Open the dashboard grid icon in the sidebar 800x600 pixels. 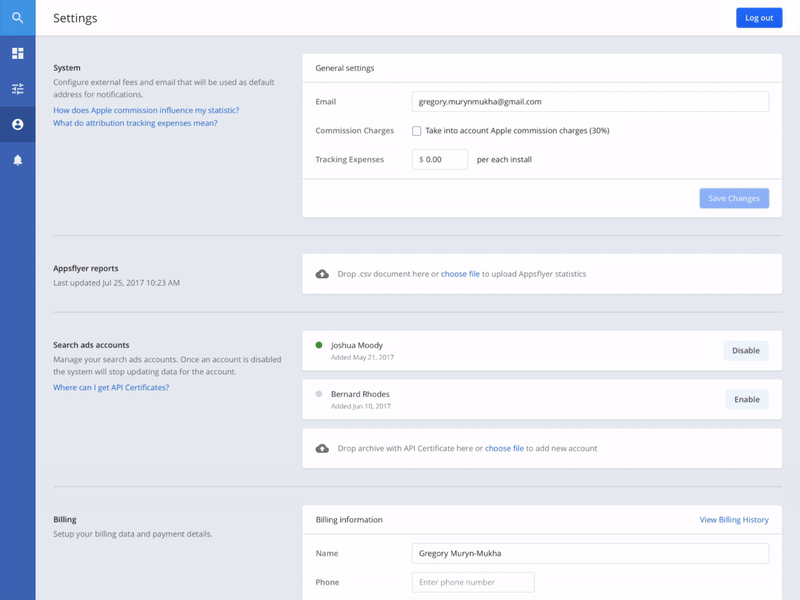click(18, 52)
